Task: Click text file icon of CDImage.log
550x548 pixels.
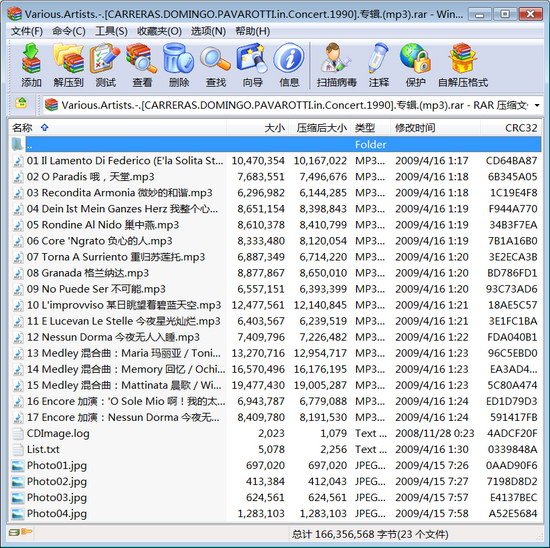Action: 18,434
